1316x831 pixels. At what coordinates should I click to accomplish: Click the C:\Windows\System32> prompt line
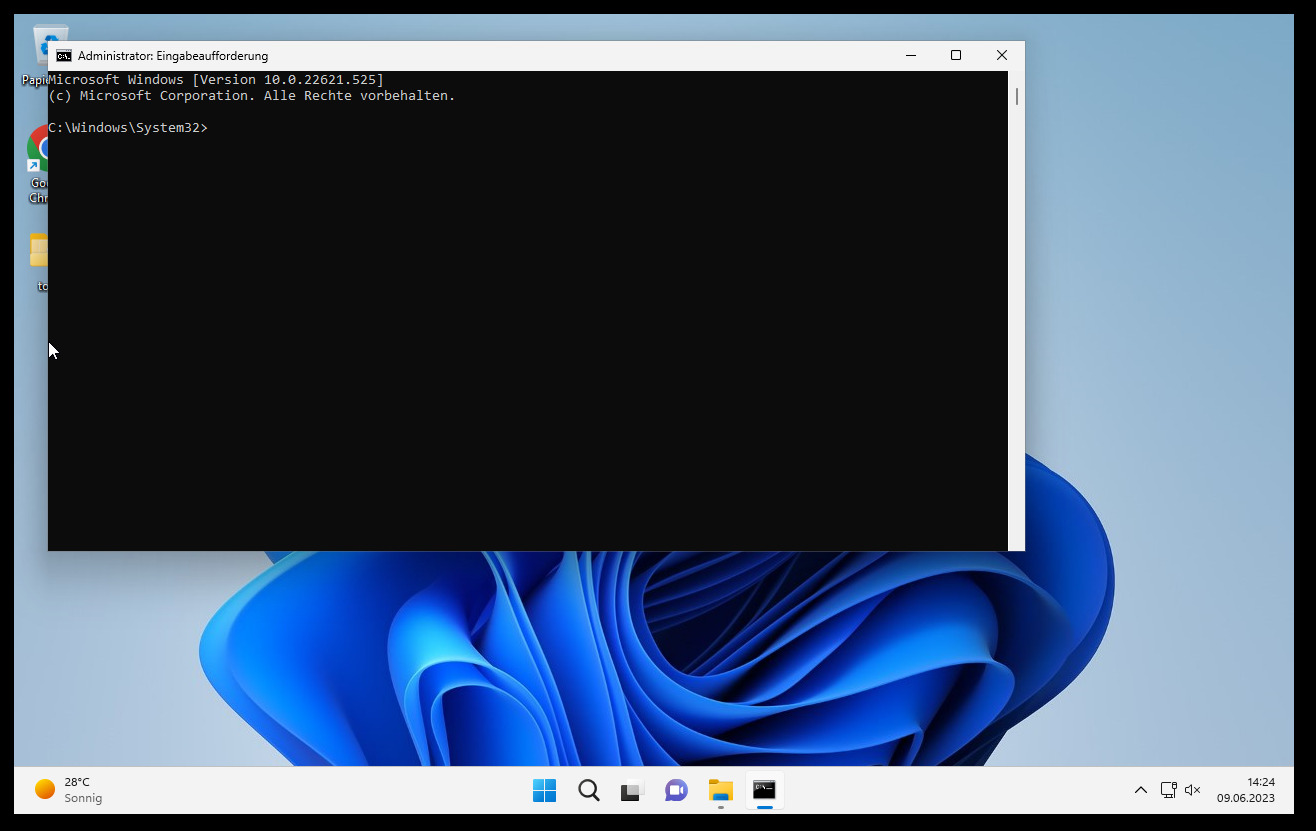tap(128, 128)
